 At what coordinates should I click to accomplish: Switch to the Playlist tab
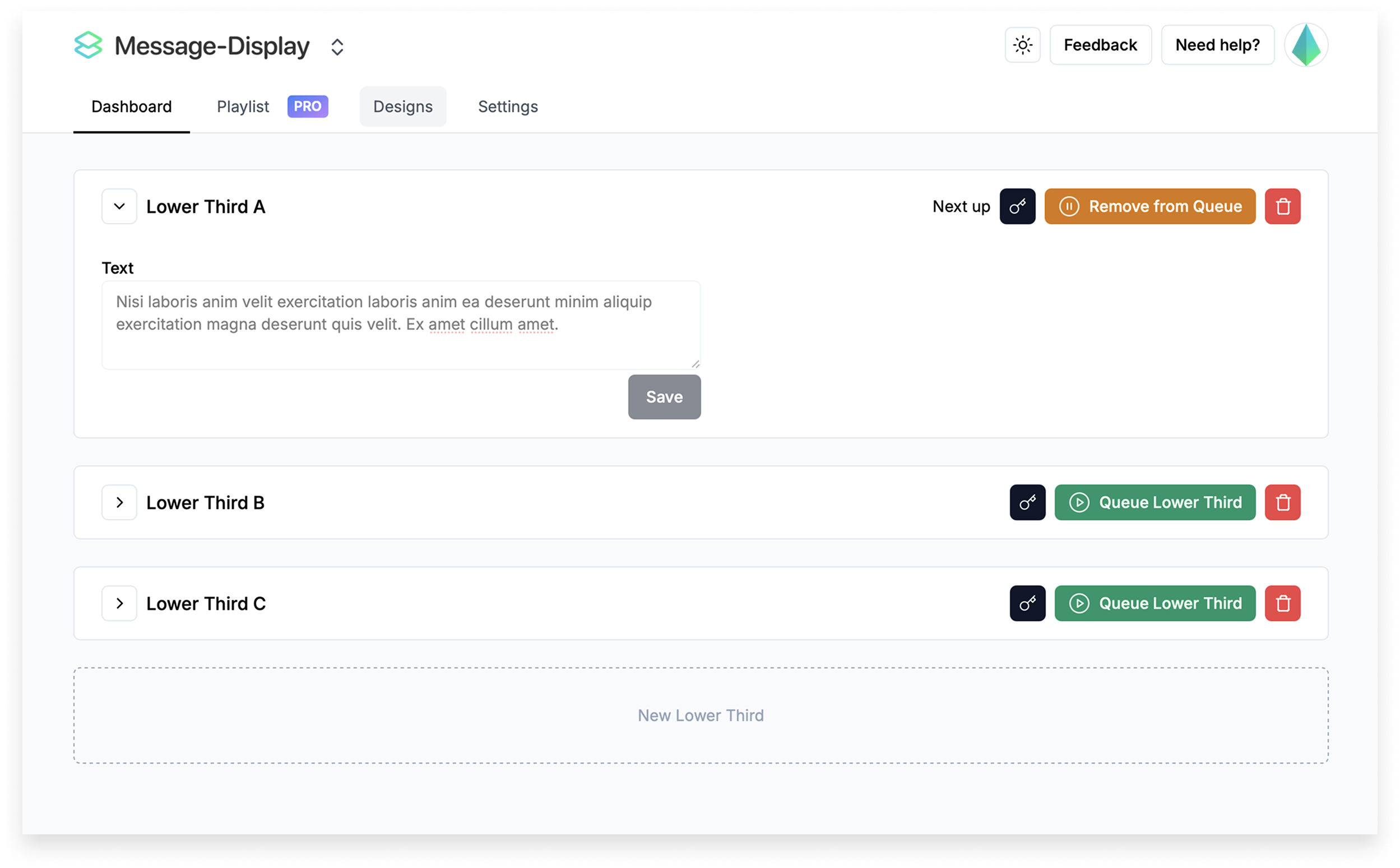pyautogui.click(x=242, y=106)
